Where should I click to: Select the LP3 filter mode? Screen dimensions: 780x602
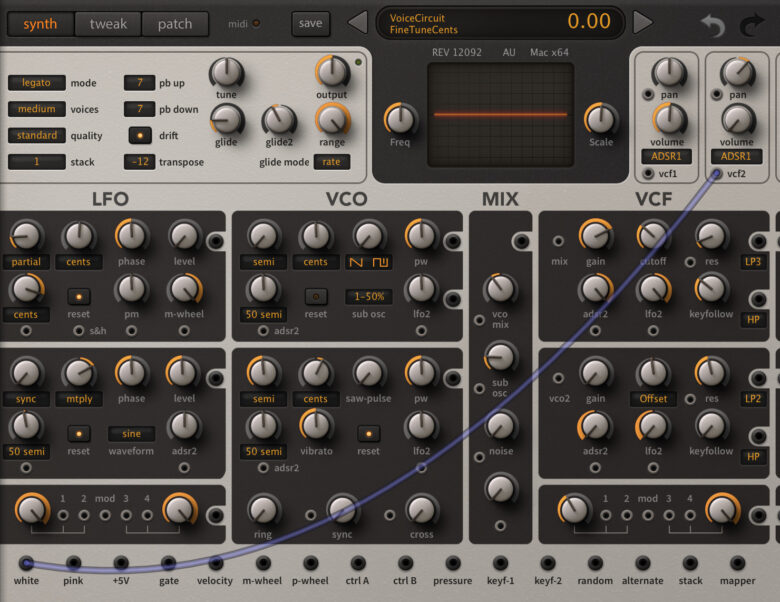point(753,262)
